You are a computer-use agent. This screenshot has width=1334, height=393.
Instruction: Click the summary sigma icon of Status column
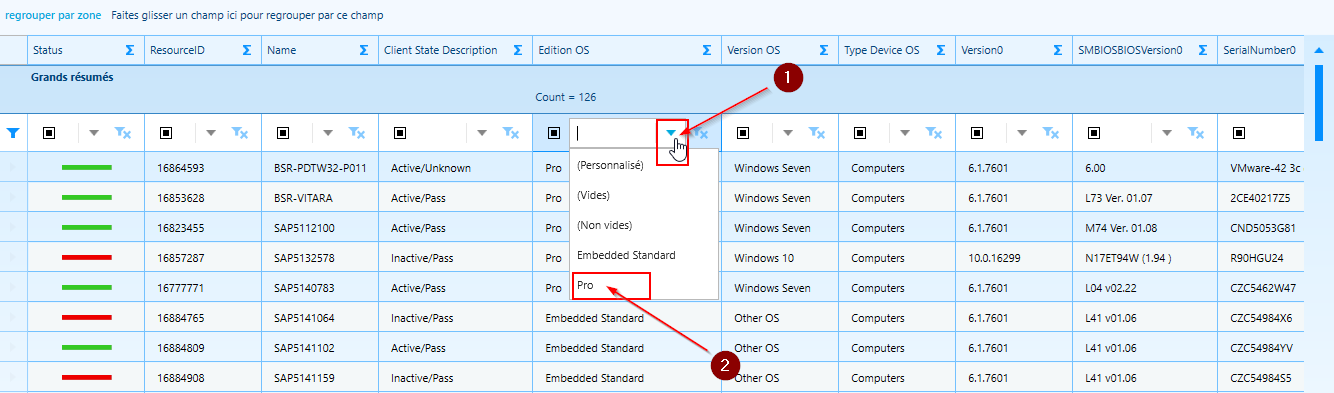point(130,50)
